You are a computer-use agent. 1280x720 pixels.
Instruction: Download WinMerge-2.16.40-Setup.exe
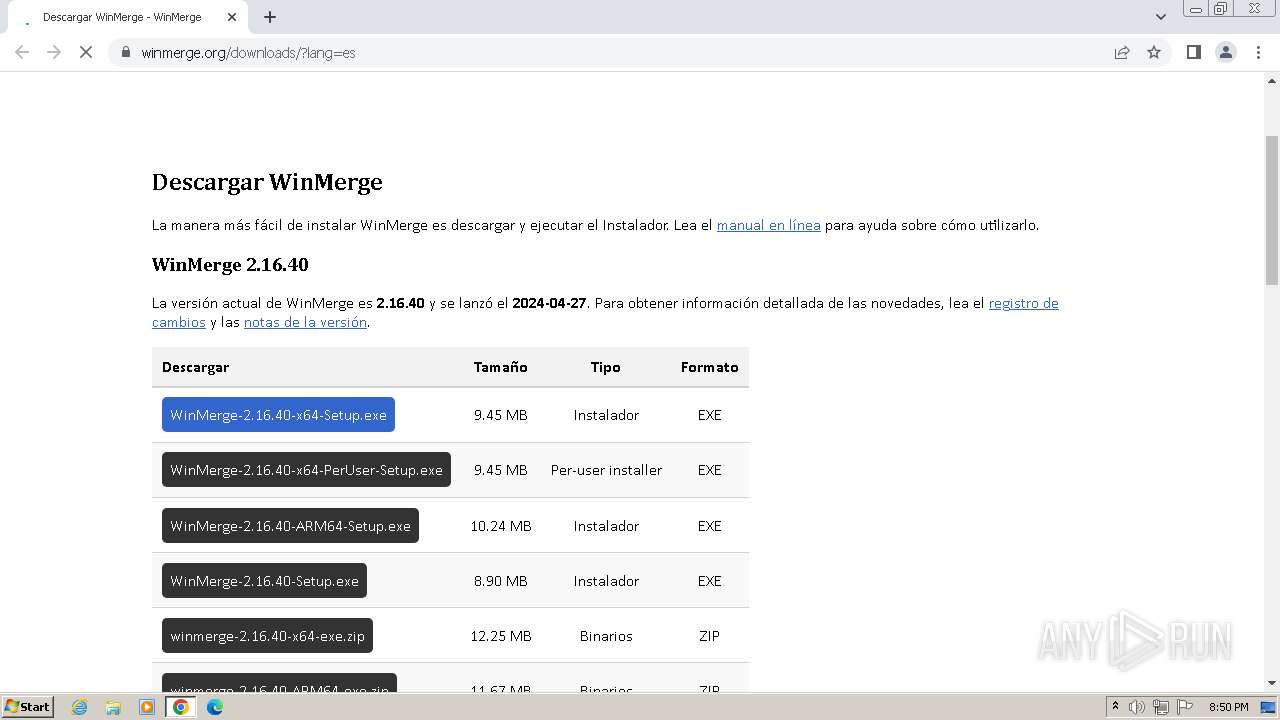[264, 581]
